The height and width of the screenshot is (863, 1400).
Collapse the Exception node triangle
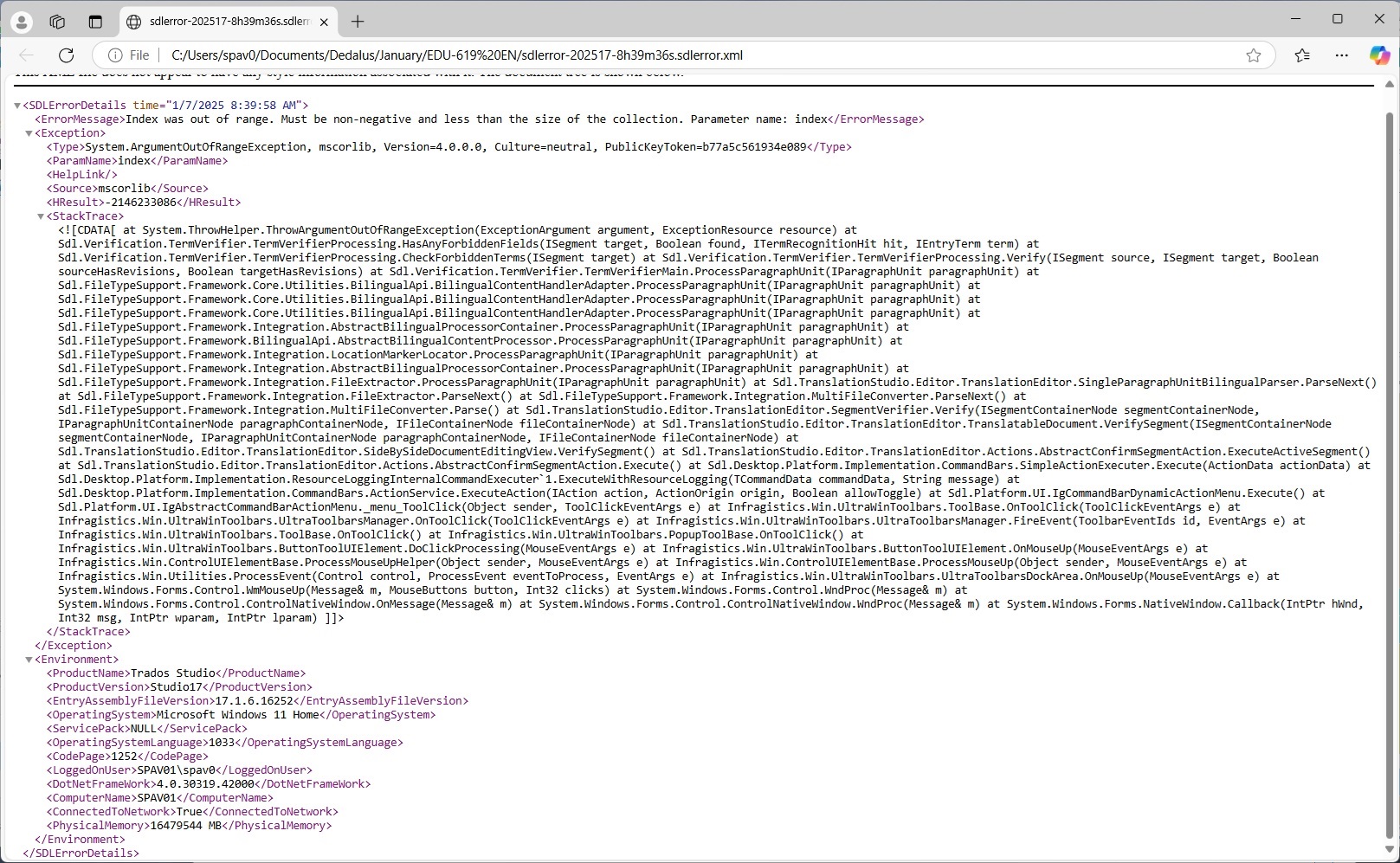click(29, 133)
